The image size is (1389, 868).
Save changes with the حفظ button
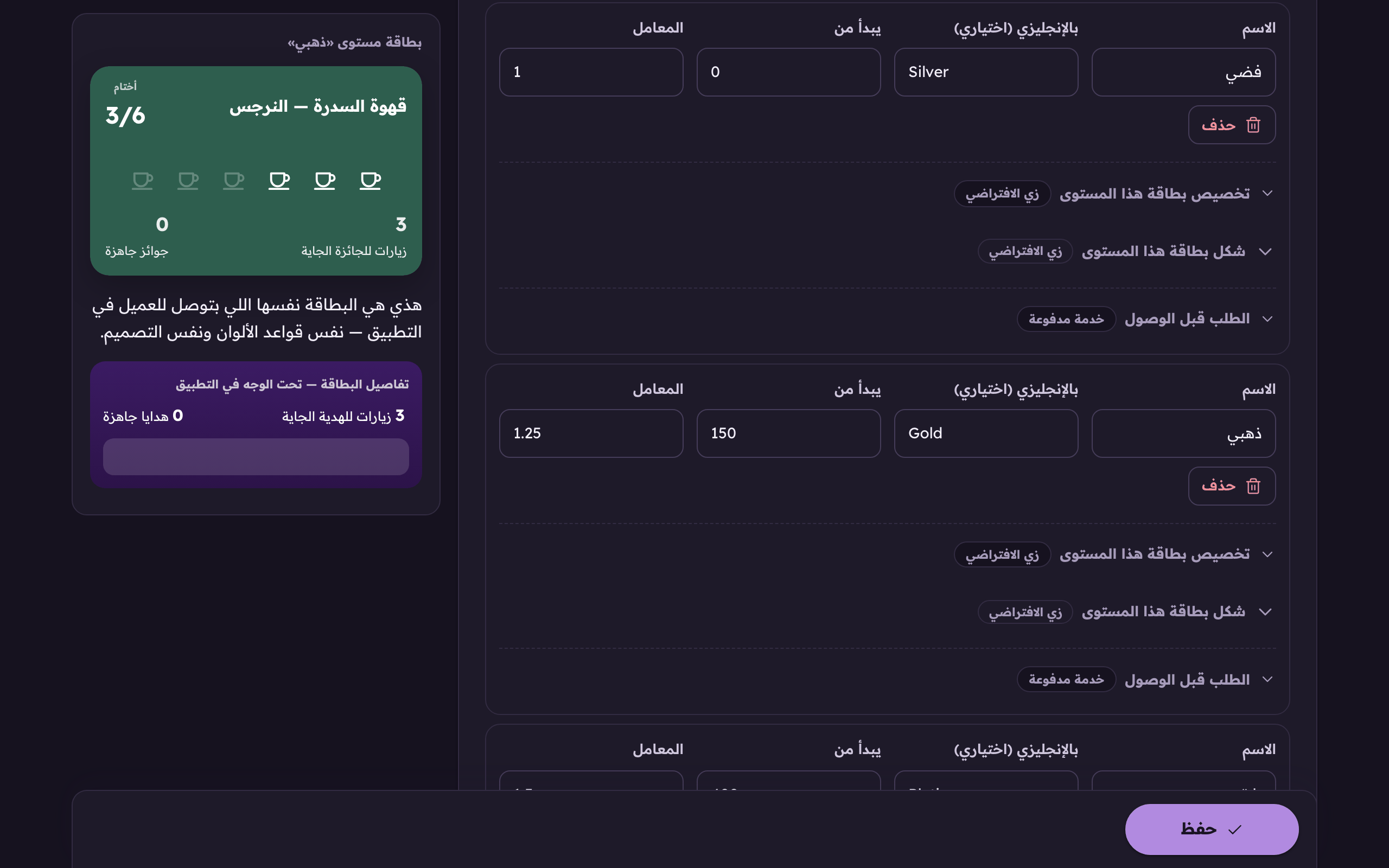point(1212,829)
